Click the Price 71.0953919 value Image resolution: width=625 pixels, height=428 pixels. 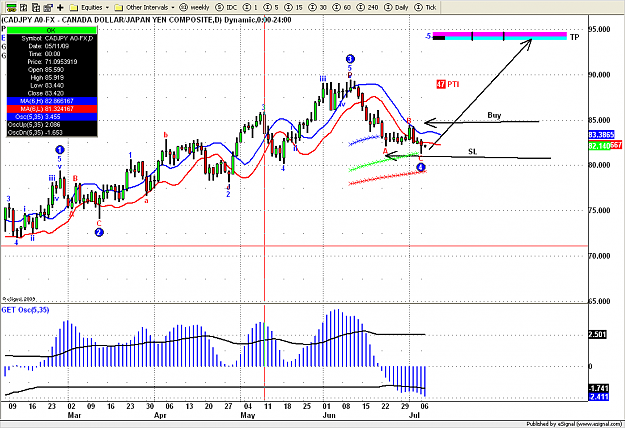61,62
